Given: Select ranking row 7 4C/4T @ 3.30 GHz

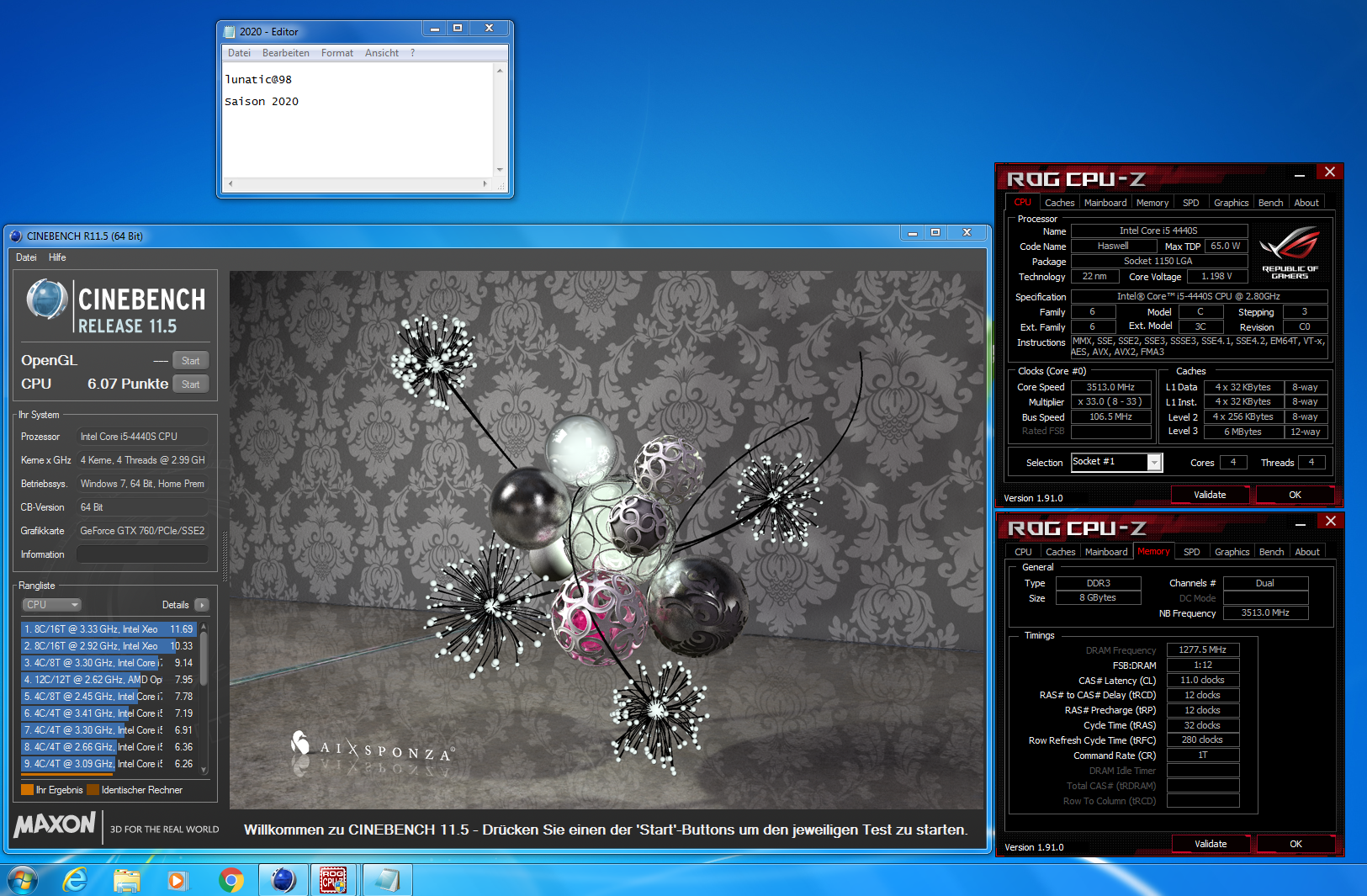Looking at the screenshot, I should [x=109, y=730].
